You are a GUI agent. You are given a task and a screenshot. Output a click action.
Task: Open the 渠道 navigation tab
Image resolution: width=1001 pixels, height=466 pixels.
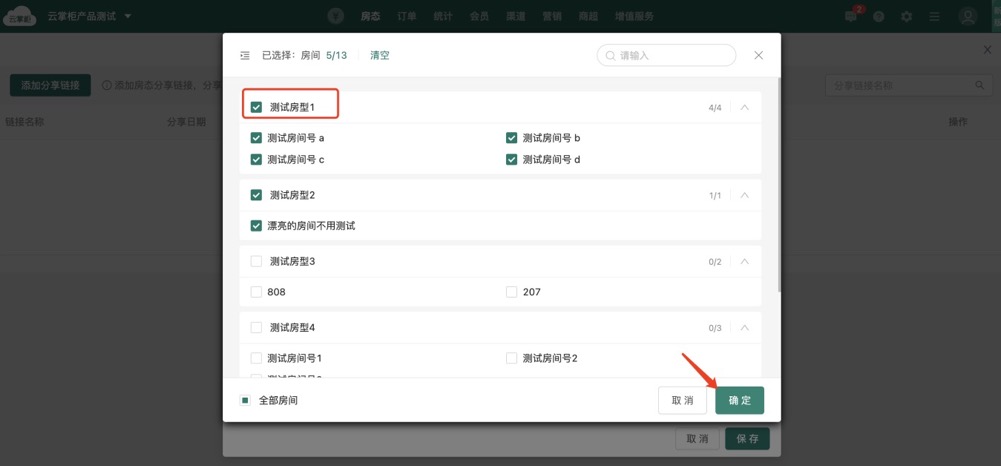(x=515, y=17)
